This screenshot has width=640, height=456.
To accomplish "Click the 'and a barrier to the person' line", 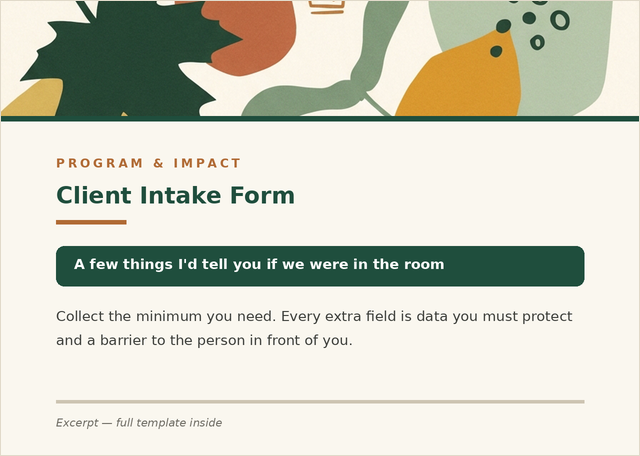I will coord(204,340).
